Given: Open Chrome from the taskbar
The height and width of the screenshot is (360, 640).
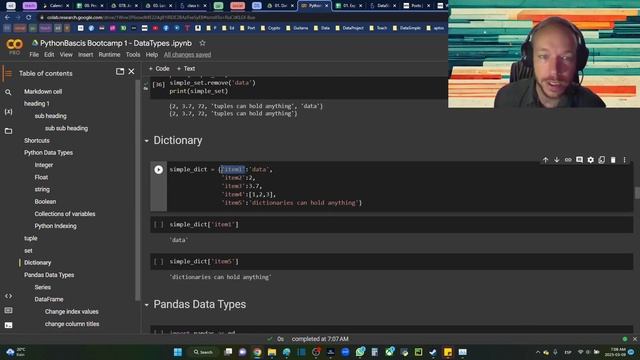Looking at the screenshot, I should tap(257, 352).
